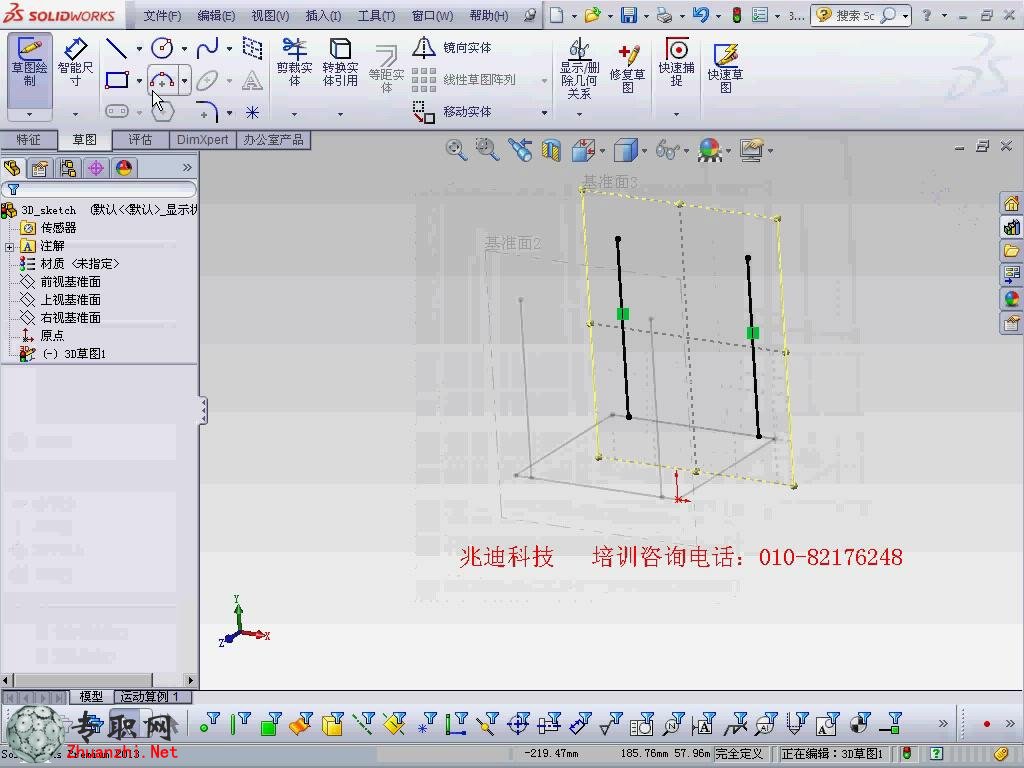This screenshot has height=768, width=1024.
Task: Open the View Palette task pane
Action: click(x=1012, y=274)
